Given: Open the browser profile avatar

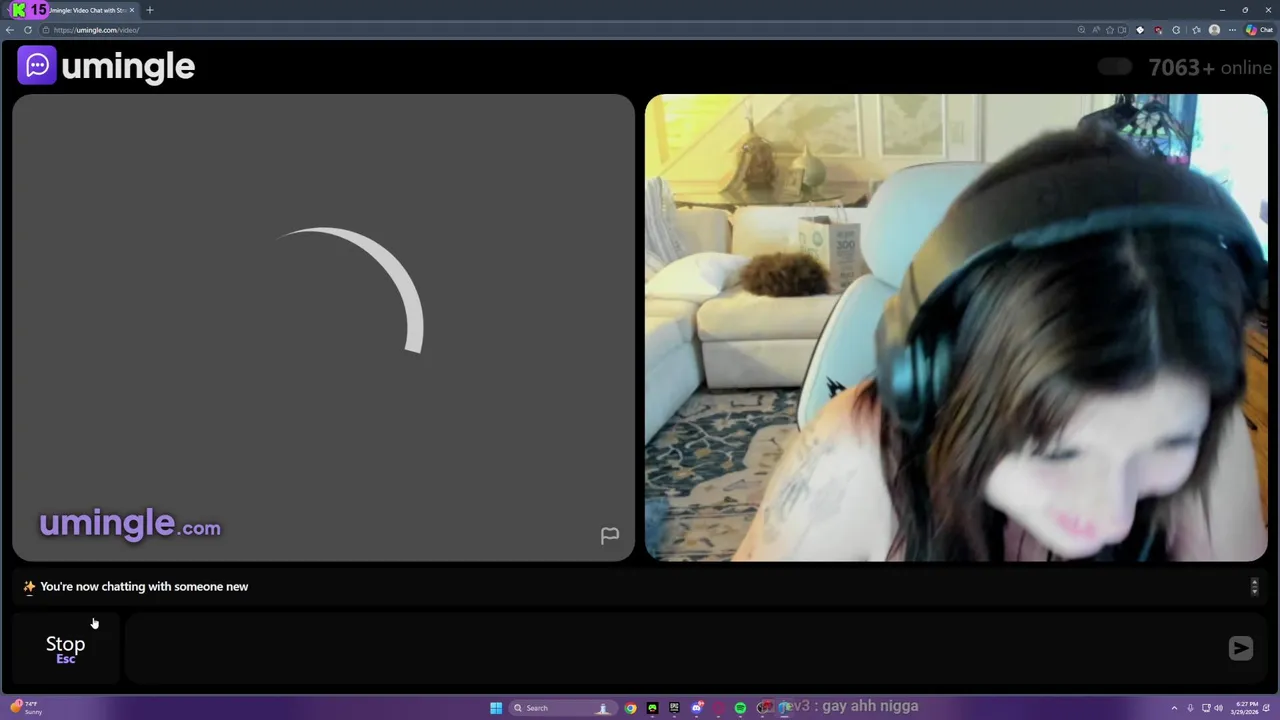Looking at the screenshot, I should click(1214, 30).
